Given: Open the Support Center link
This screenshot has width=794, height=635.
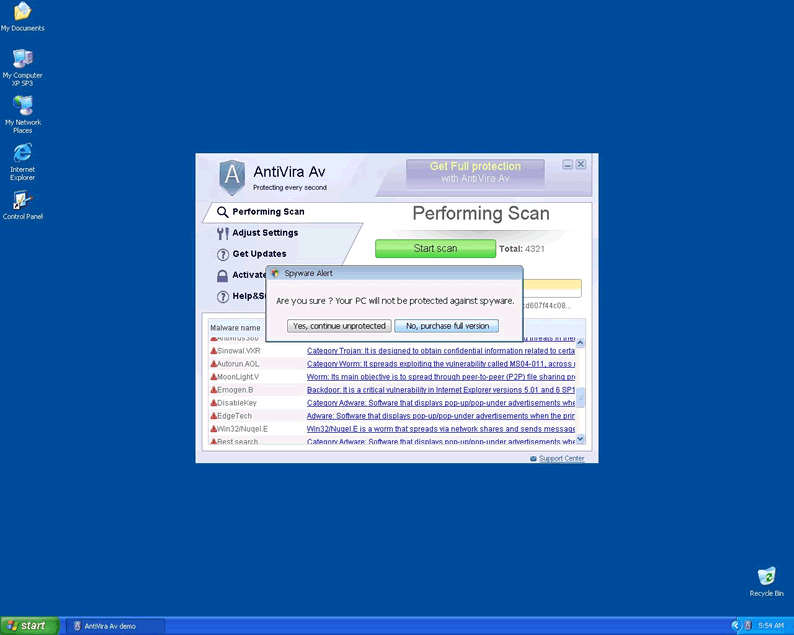Looking at the screenshot, I should [561, 459].
